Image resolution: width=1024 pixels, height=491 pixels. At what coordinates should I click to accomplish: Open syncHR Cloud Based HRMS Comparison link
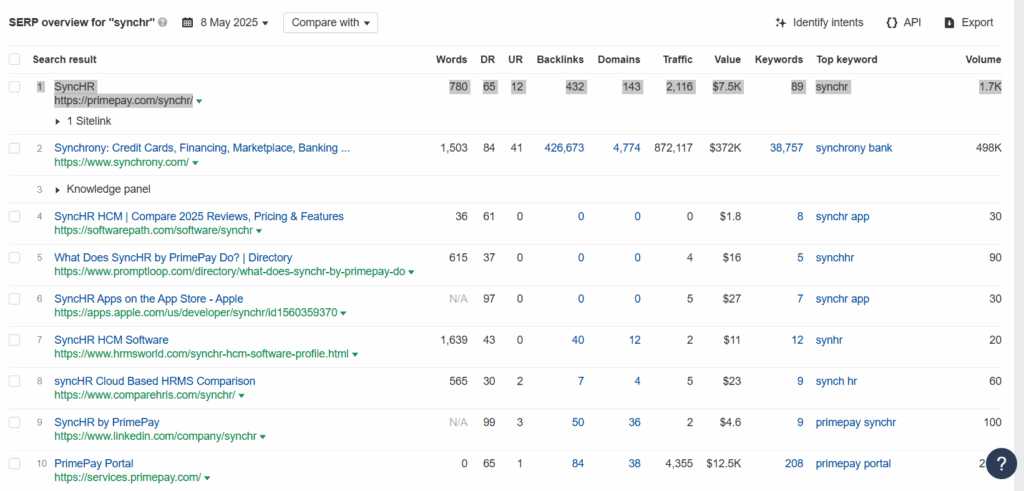tap(155, 381)
